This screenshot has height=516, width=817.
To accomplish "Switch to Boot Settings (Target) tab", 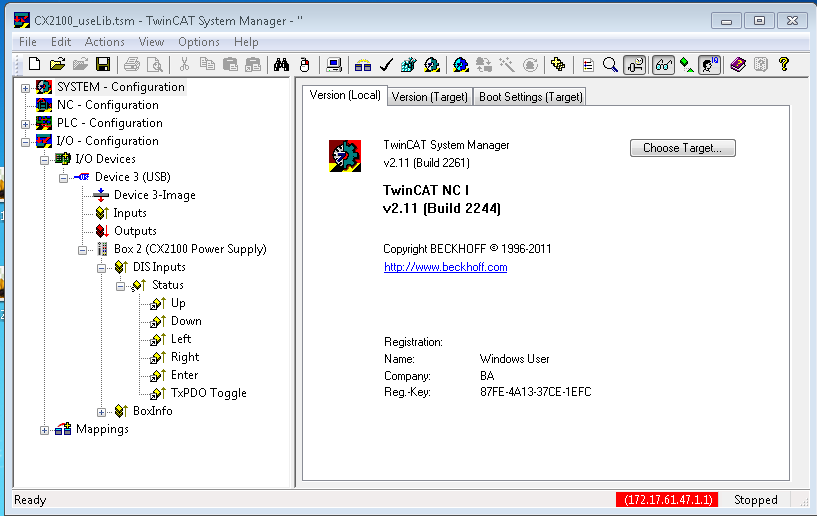I will 530,97.
